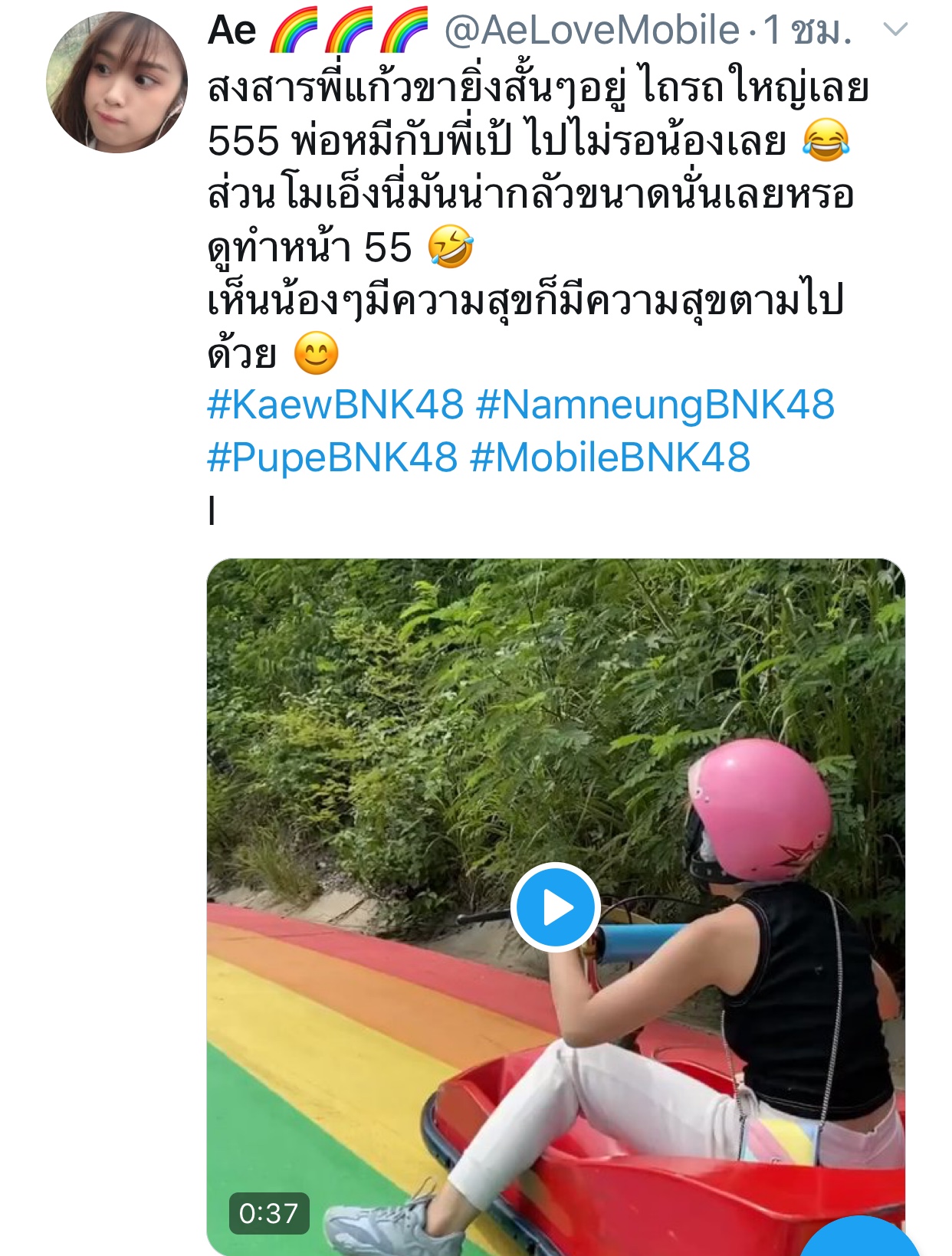Image resolution: width=952 pixels, height=1256 pixels.
Task: Tap the 0:37 video duration badge
Action: pyautogui.click(x=268, y=1213)
